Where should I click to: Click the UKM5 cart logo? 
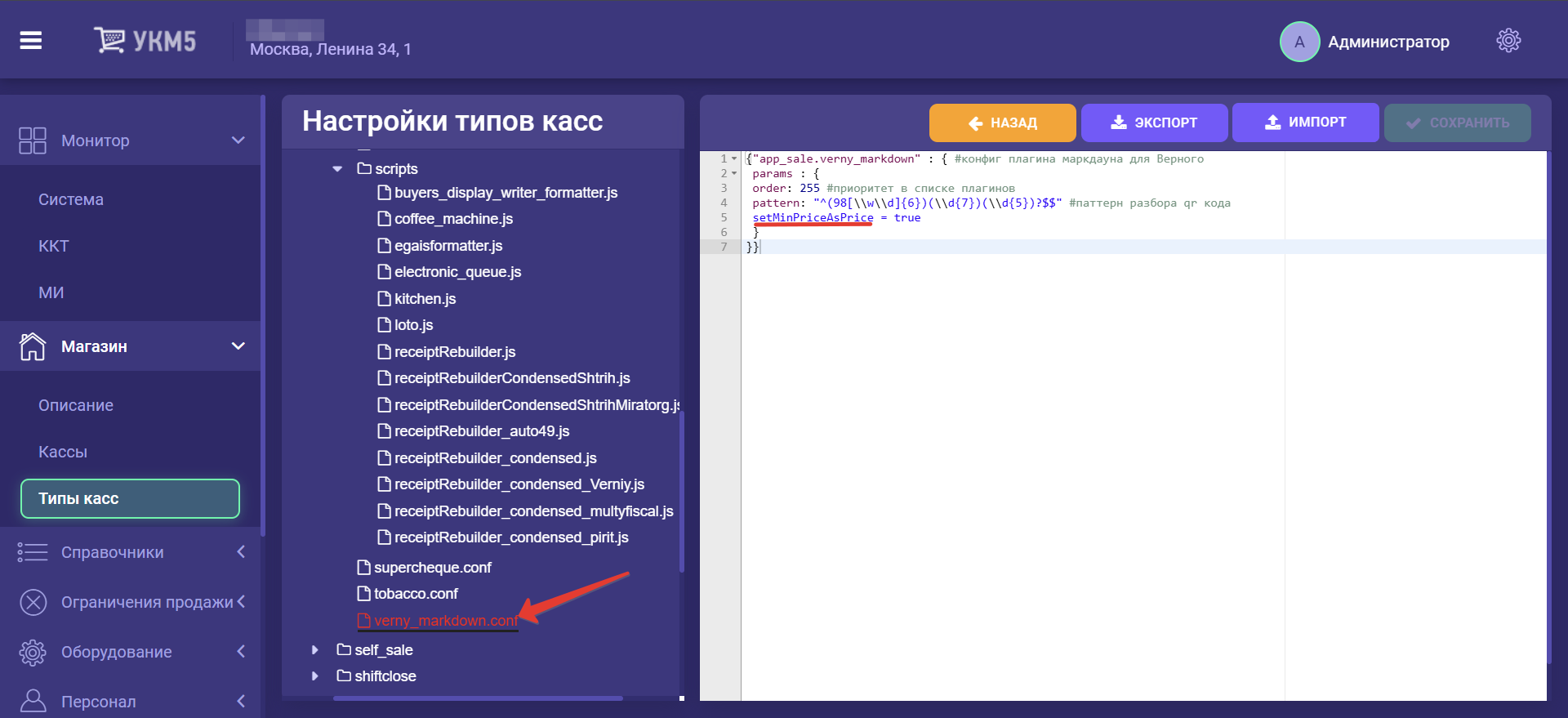pyautogui.click(x=109, y=40)
